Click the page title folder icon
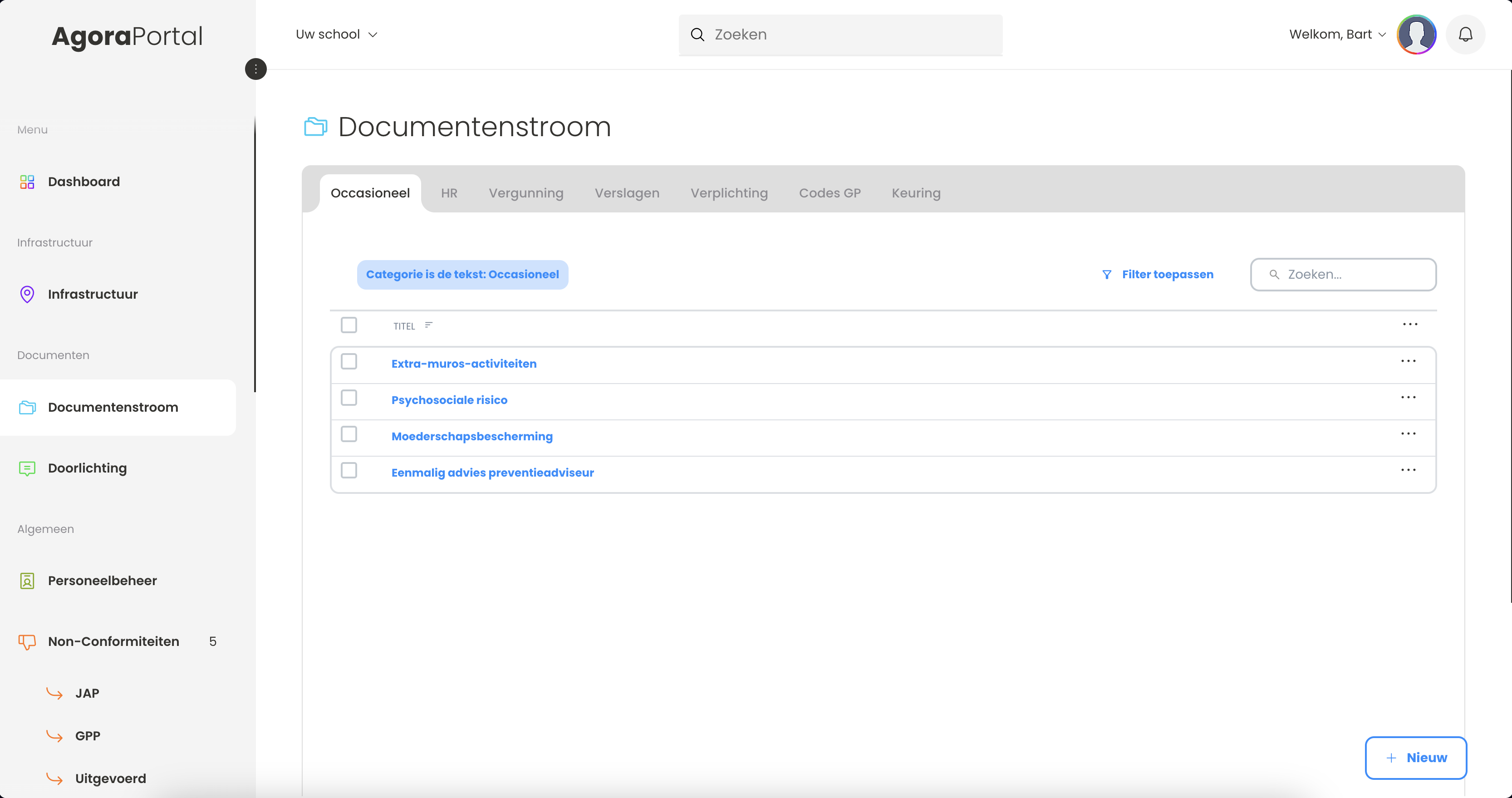The width and height of the screenshot is (1512, 798). click(316, 127)
